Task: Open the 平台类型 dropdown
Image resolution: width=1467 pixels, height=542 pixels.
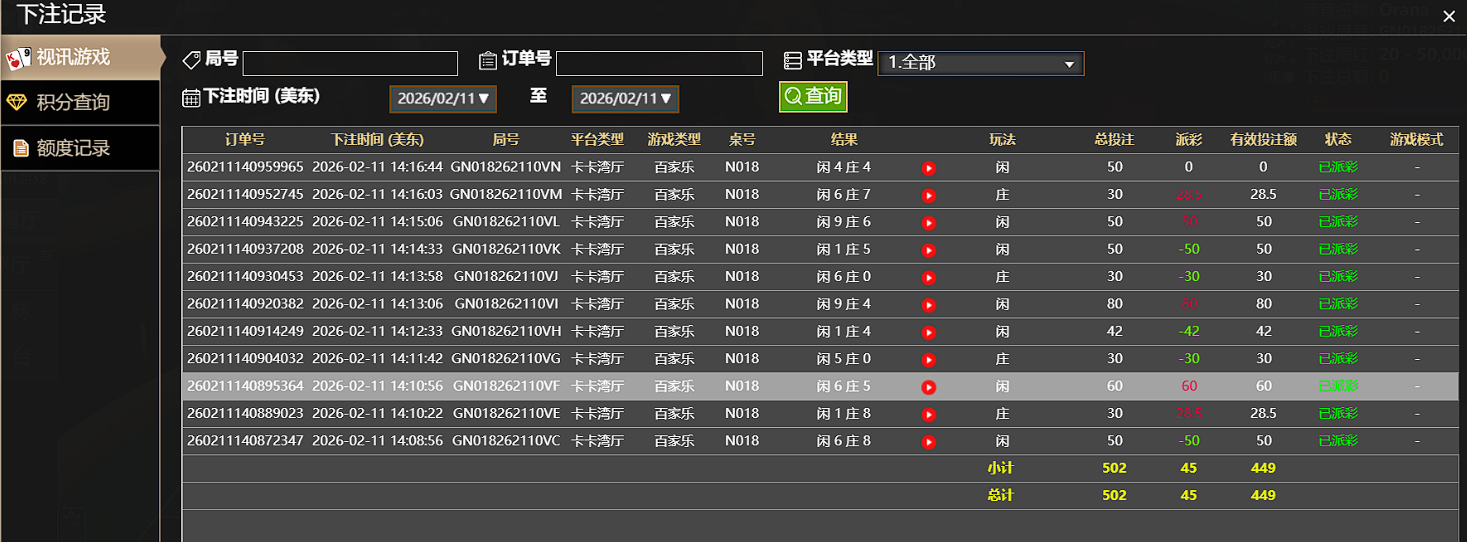Action: point(980,63)
